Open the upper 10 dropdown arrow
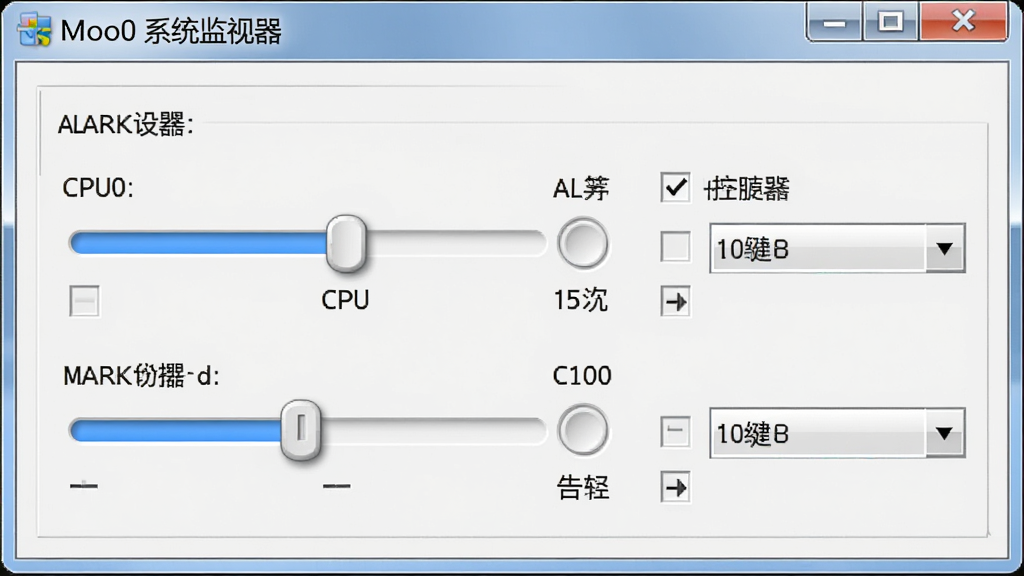 [944, 248]
